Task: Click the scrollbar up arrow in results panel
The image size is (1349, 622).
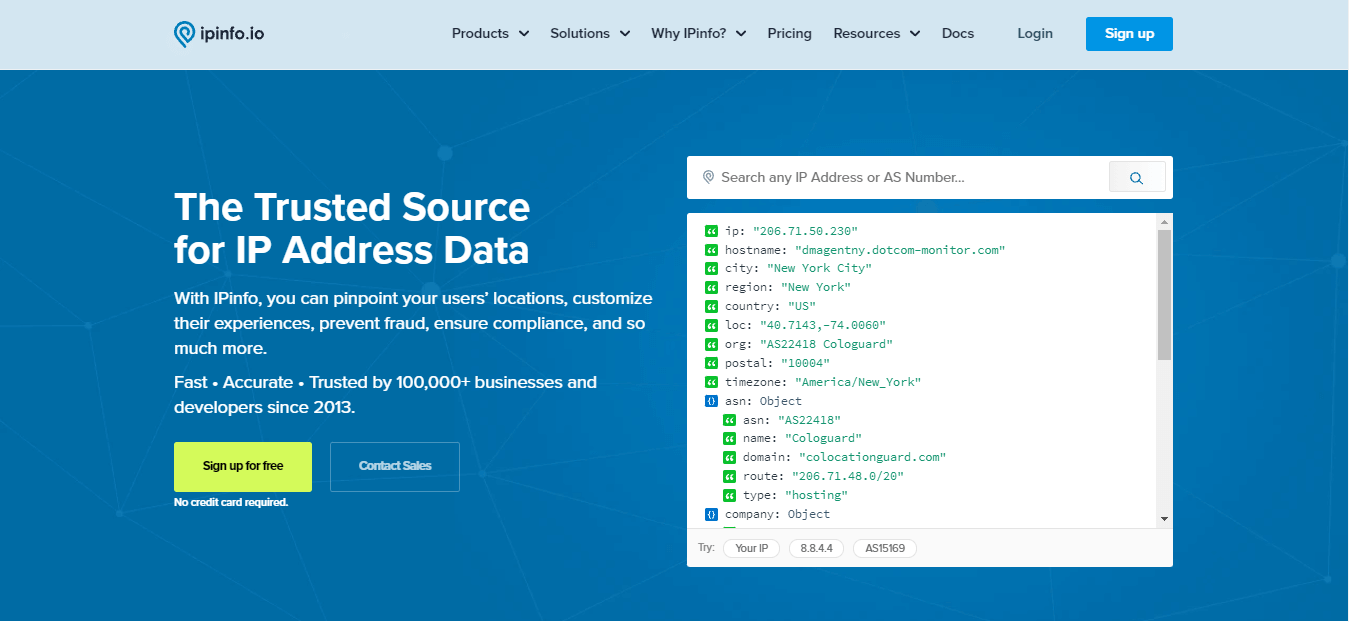Action: pos(1164,221)
